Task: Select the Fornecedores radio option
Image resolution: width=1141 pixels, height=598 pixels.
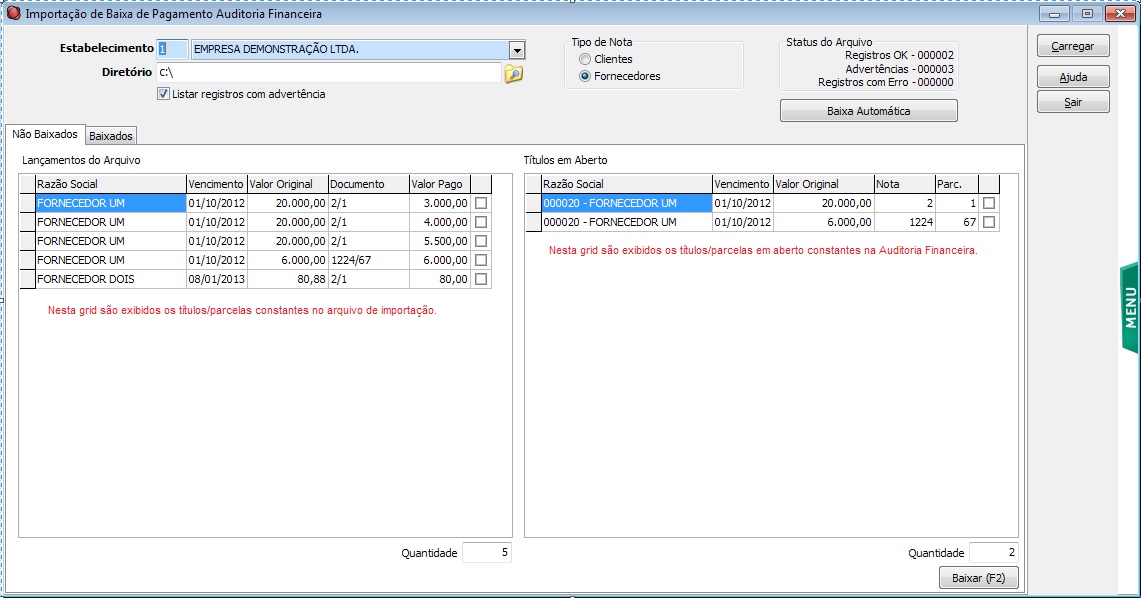Action: pyautogui.click(x=585, y=76)
